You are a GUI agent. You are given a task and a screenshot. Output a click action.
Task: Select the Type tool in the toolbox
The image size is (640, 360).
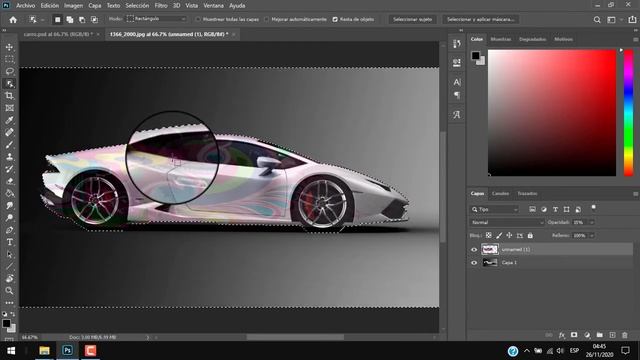[x=9, y=242]
